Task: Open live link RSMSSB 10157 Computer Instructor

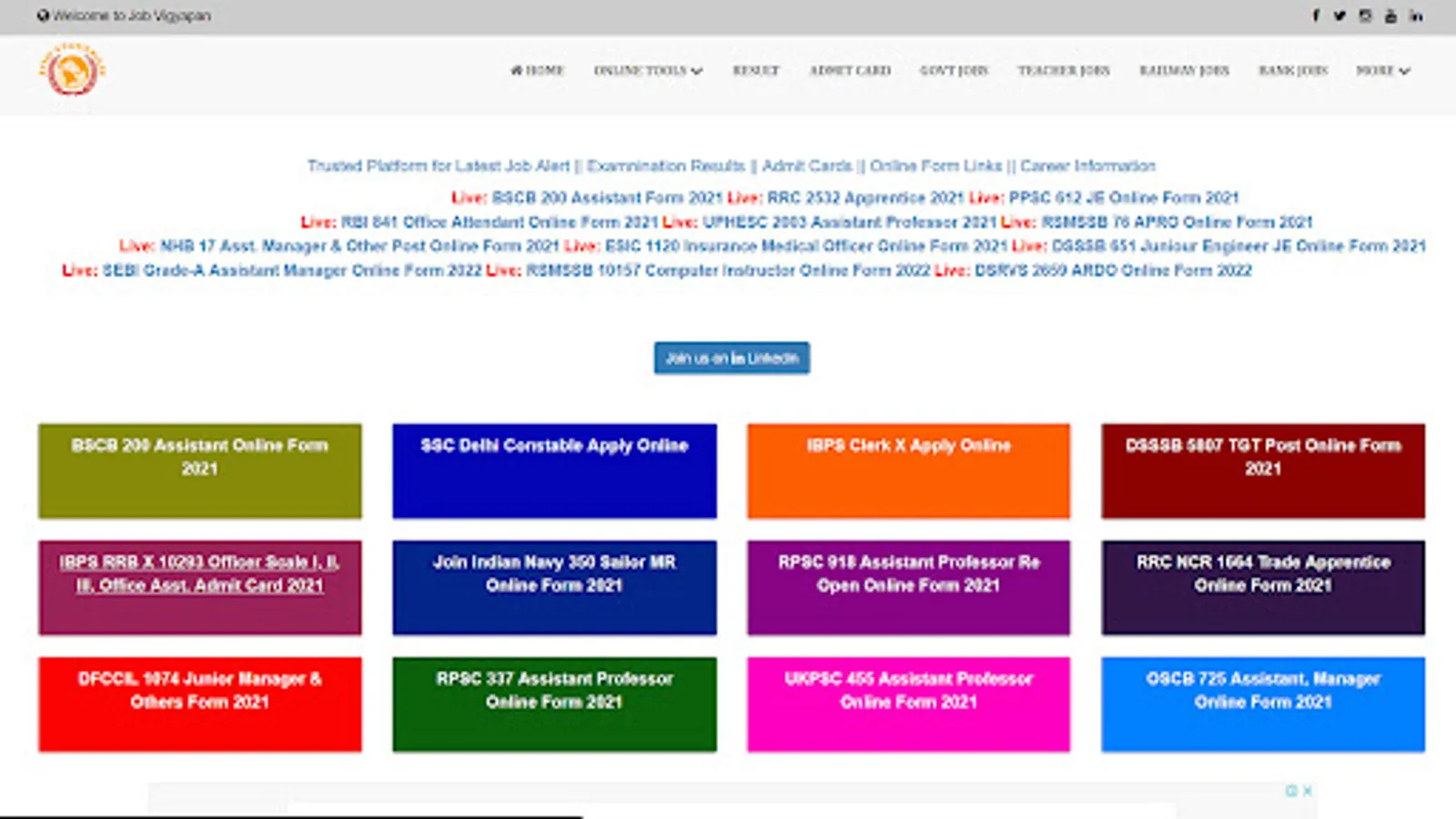Action: pos(728,270)
